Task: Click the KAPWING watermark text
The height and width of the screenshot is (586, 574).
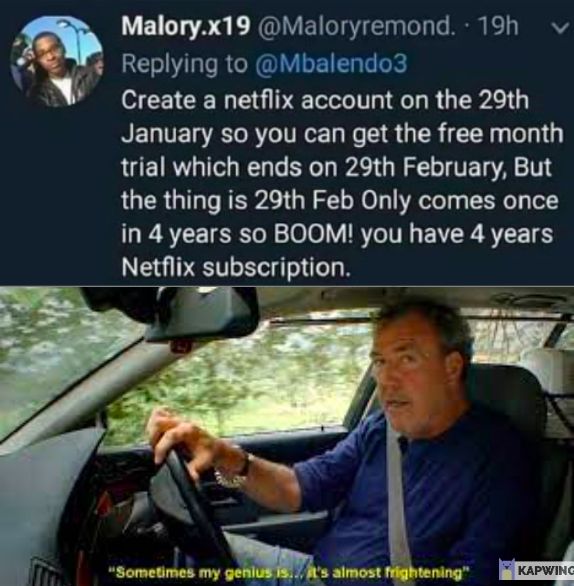Action: [x=544, y=570]
